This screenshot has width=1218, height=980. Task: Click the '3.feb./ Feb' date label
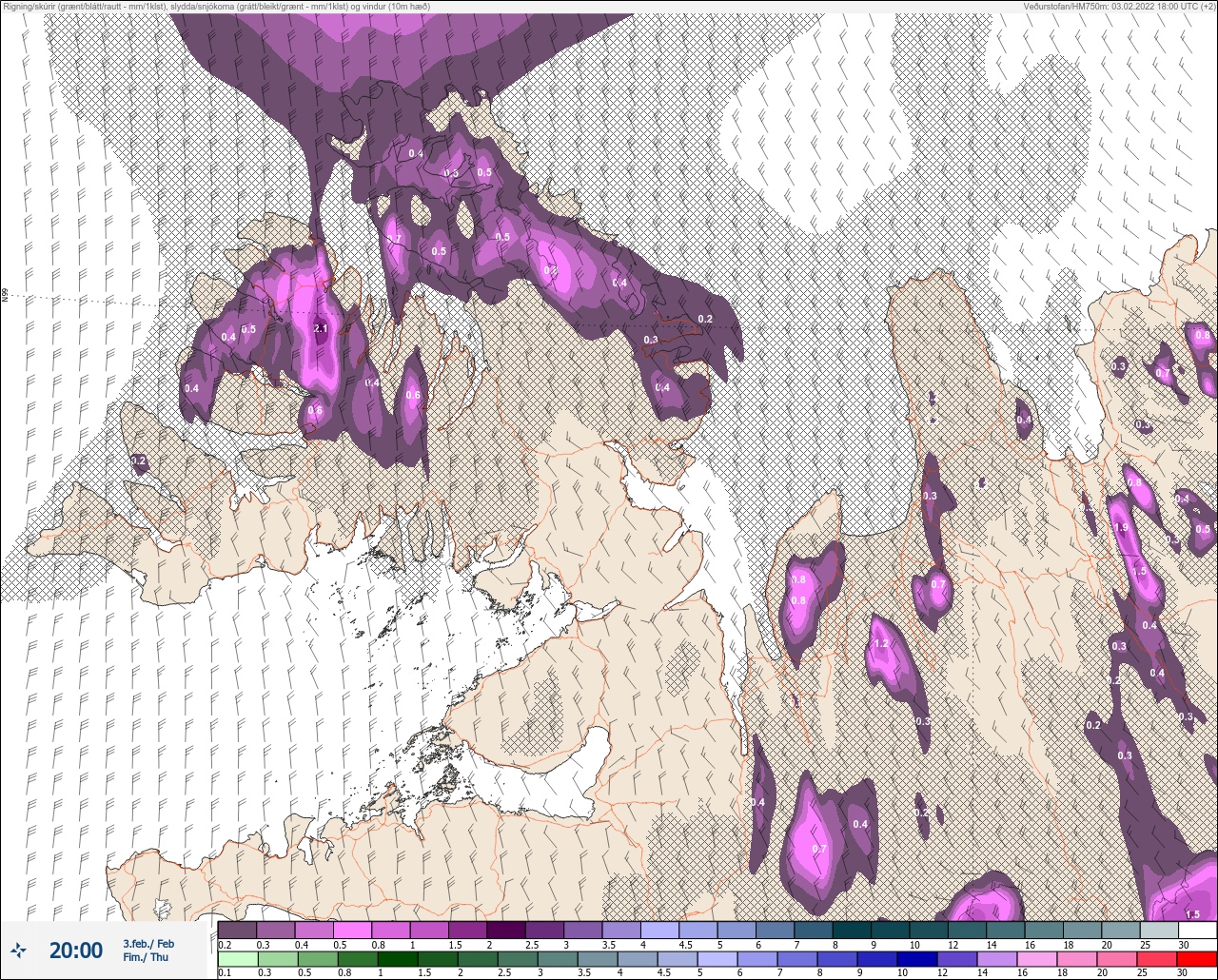[148, 944]
